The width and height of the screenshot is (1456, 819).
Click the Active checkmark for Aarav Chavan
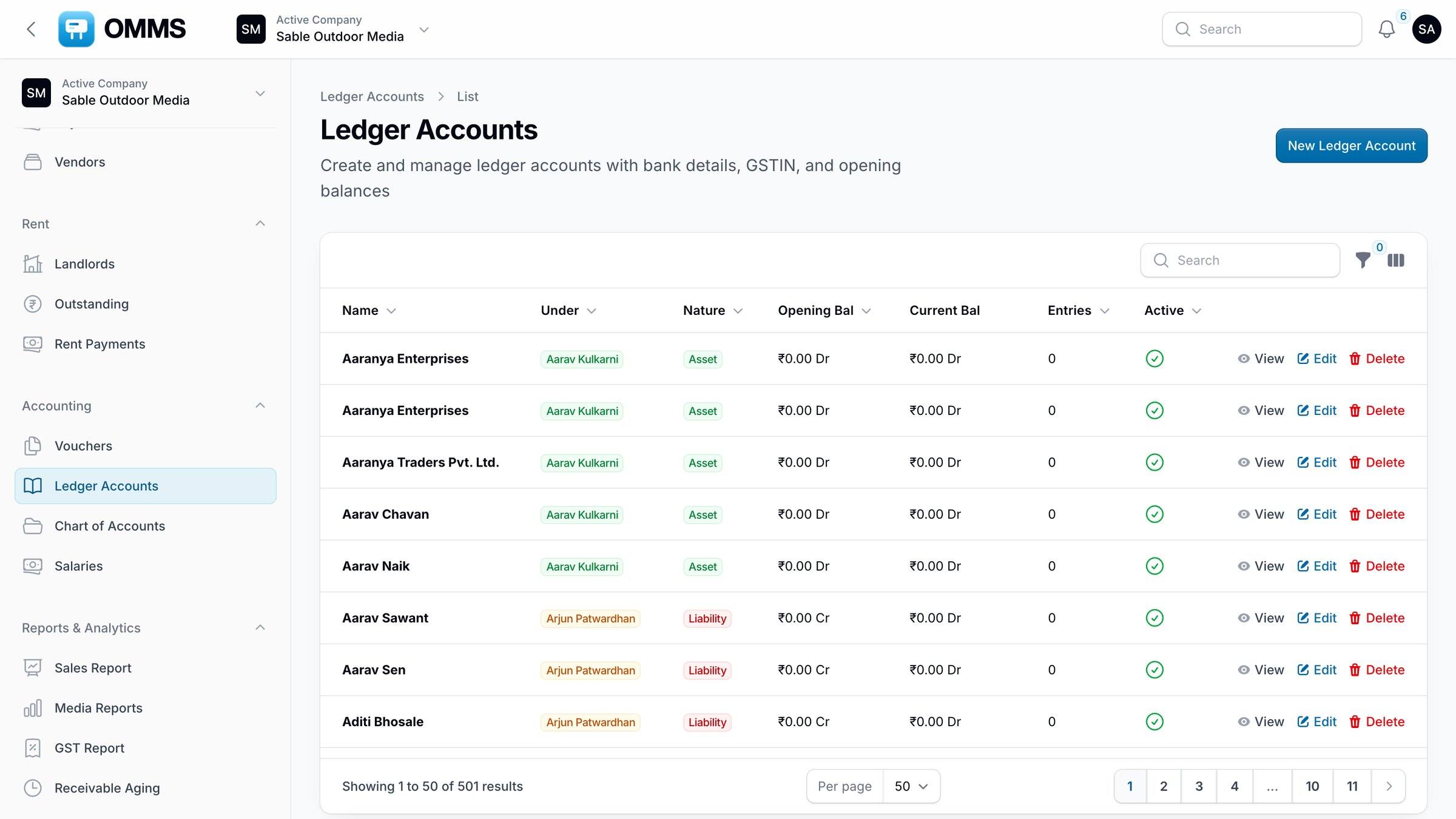point(1154,514)
